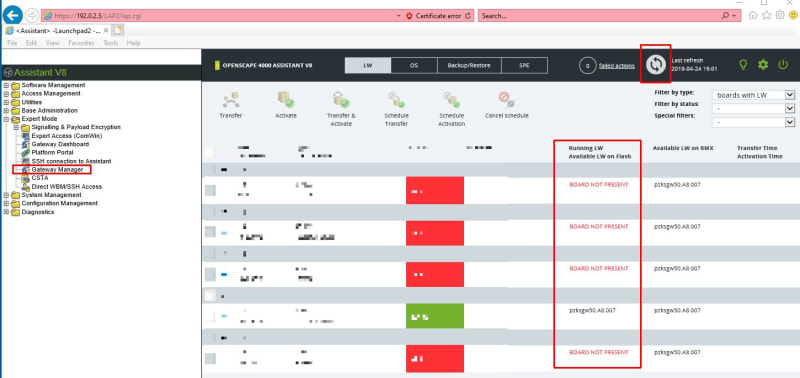
Task: Click the circular refresh icon beside Last refresh
Action: (x=656, y=65)
